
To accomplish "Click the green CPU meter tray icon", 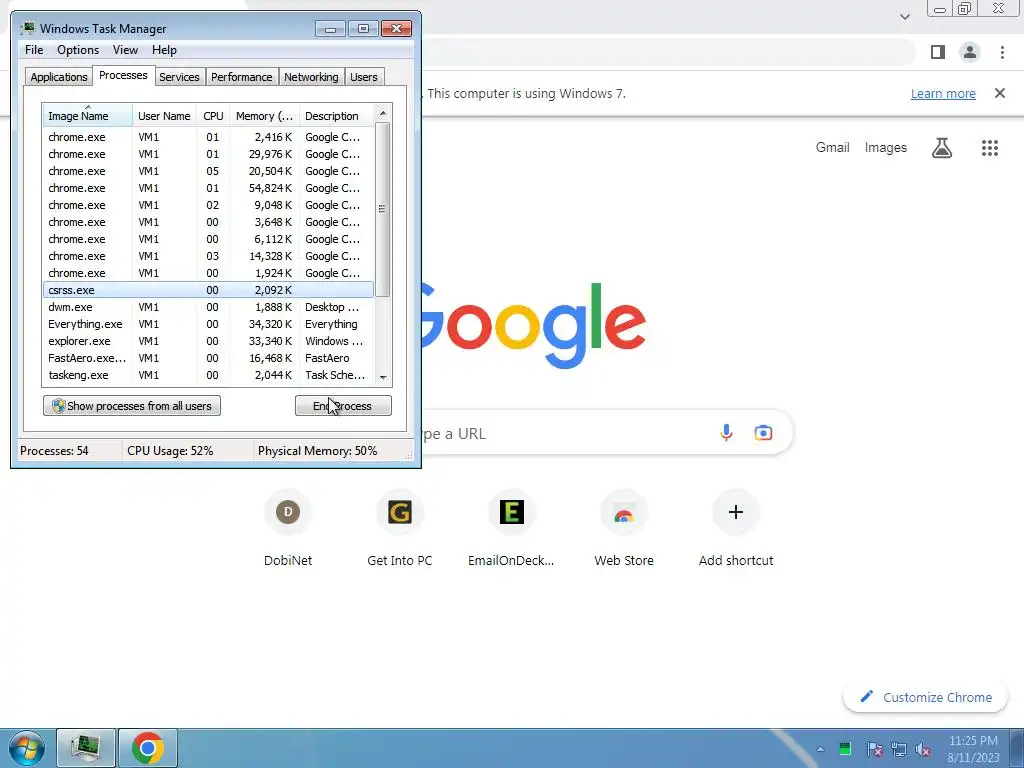I will [844, 749].
